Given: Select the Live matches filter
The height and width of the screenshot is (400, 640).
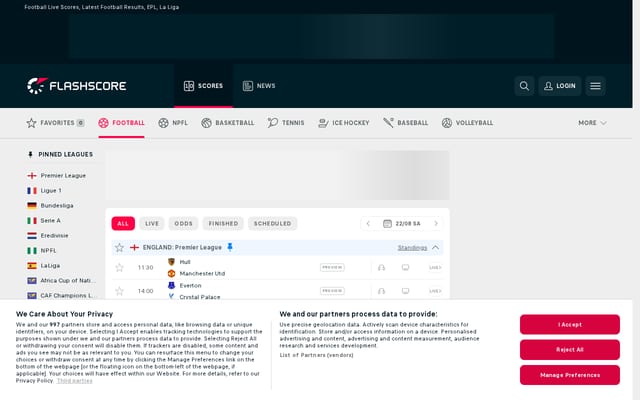Looking at the screenshot, I should coord(152,224).
